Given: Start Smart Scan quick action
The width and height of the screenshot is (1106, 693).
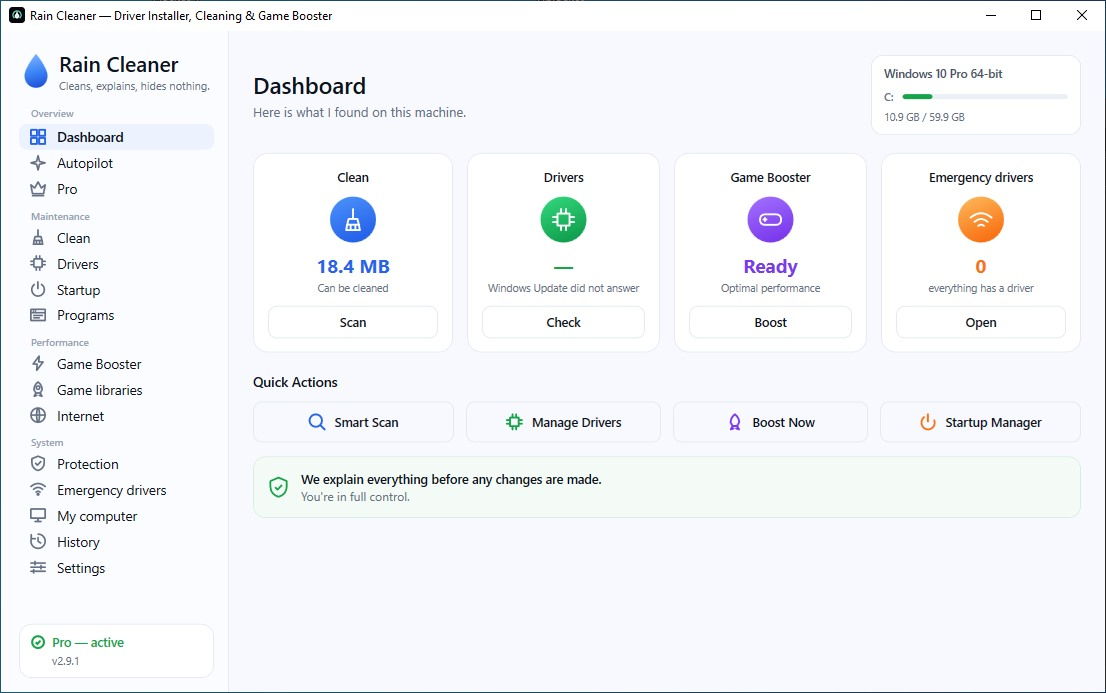Looking at the screenshot, I should pyautogui.click(x=353, y=422).
